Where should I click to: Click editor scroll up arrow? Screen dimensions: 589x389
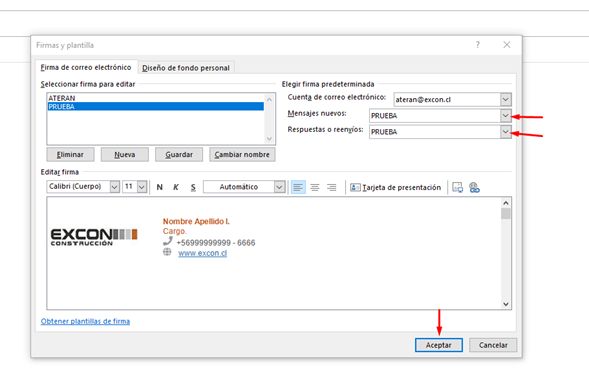coord(506,203)
